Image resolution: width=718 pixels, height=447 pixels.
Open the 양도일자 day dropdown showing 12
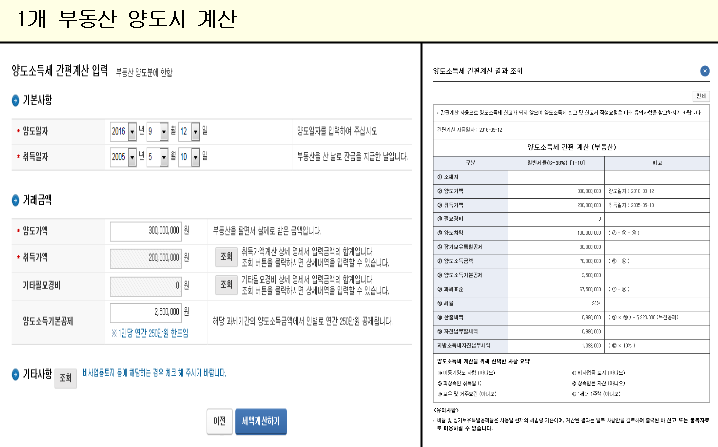click(189, 131)
